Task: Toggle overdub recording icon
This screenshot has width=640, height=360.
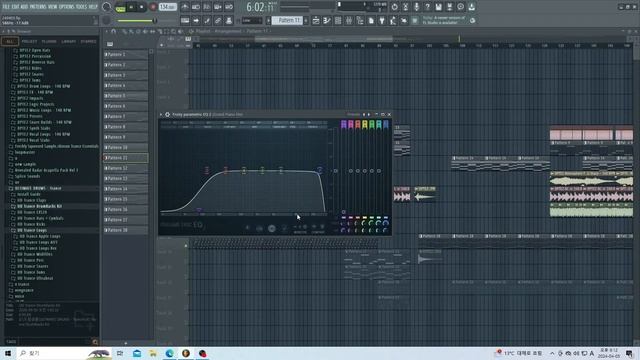Action: pyautogui.click(x=218, y=7)
